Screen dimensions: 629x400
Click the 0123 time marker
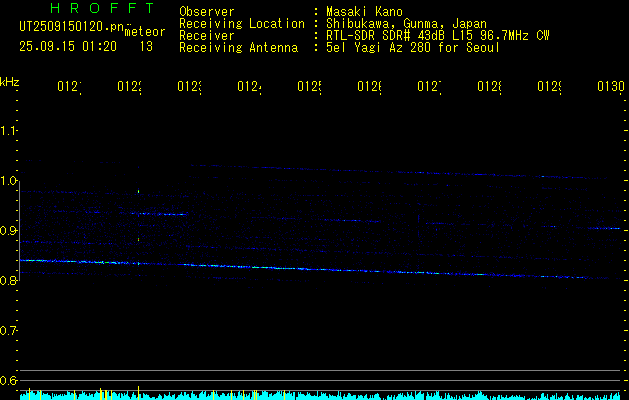pos(189,87)
